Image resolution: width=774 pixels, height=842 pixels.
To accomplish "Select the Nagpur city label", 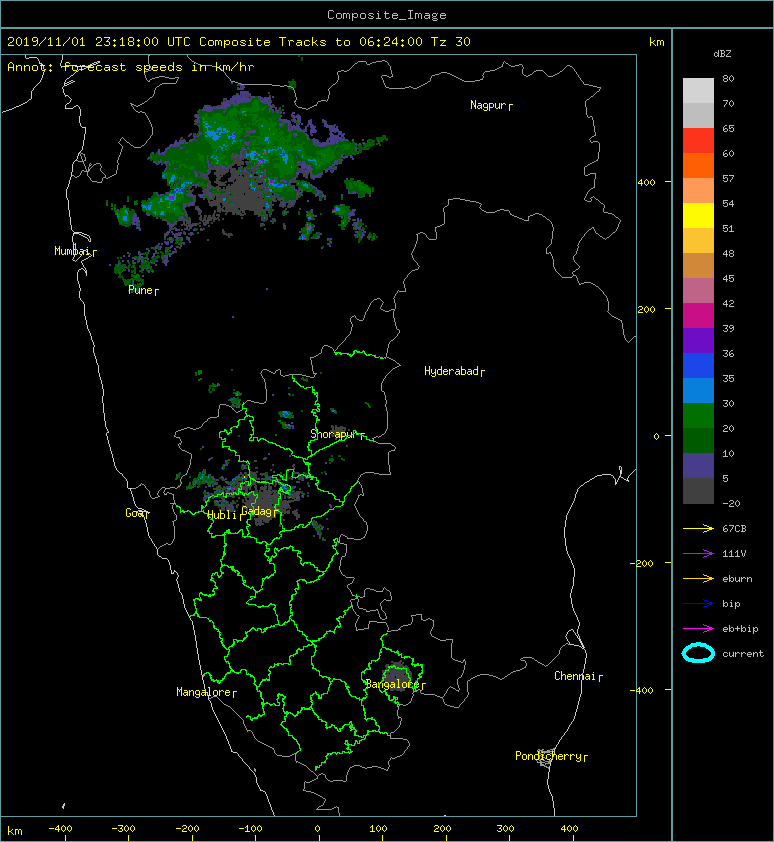I will (x=491, y=105).
